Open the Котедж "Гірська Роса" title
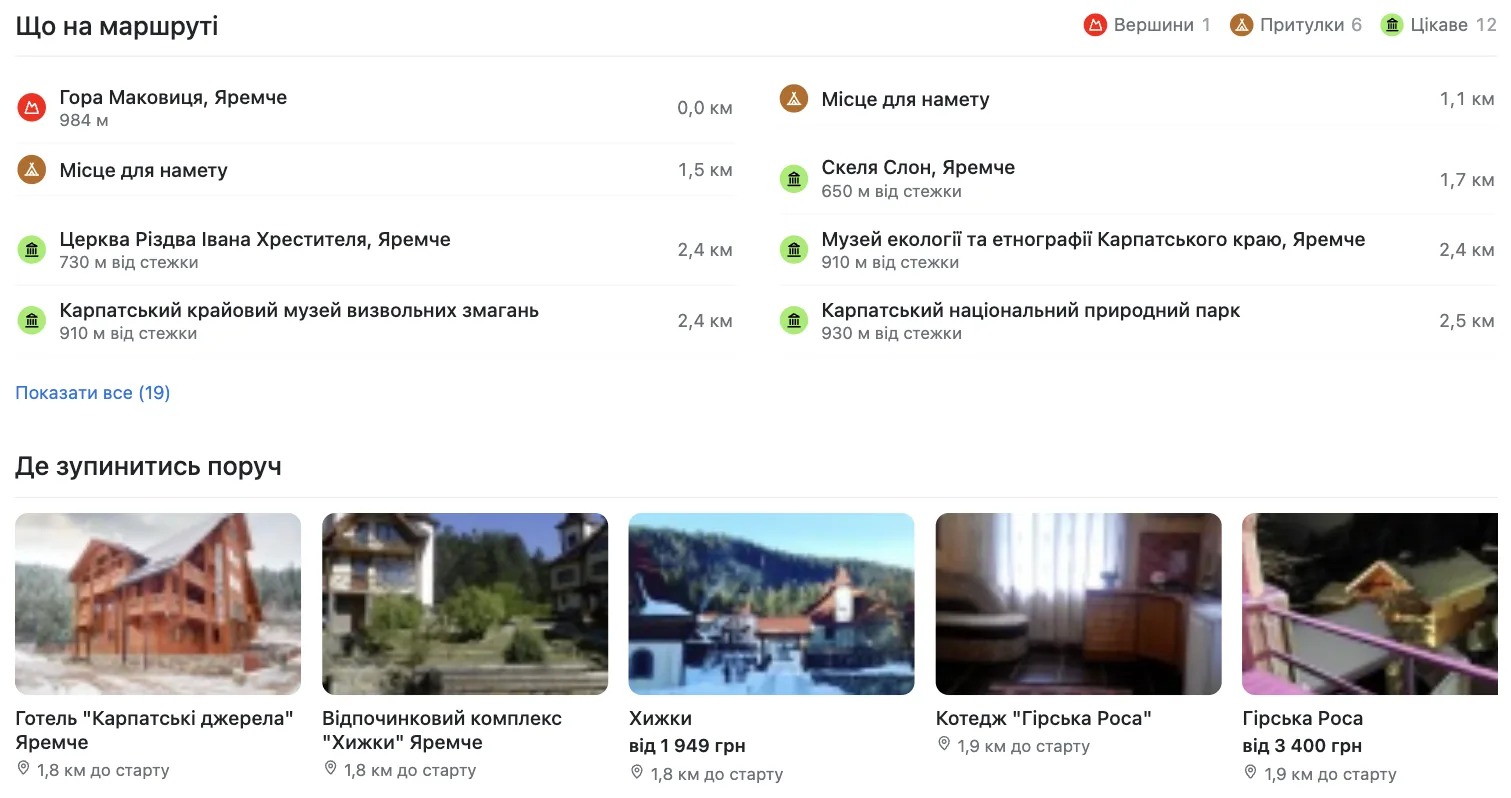 coord(1044,719)
